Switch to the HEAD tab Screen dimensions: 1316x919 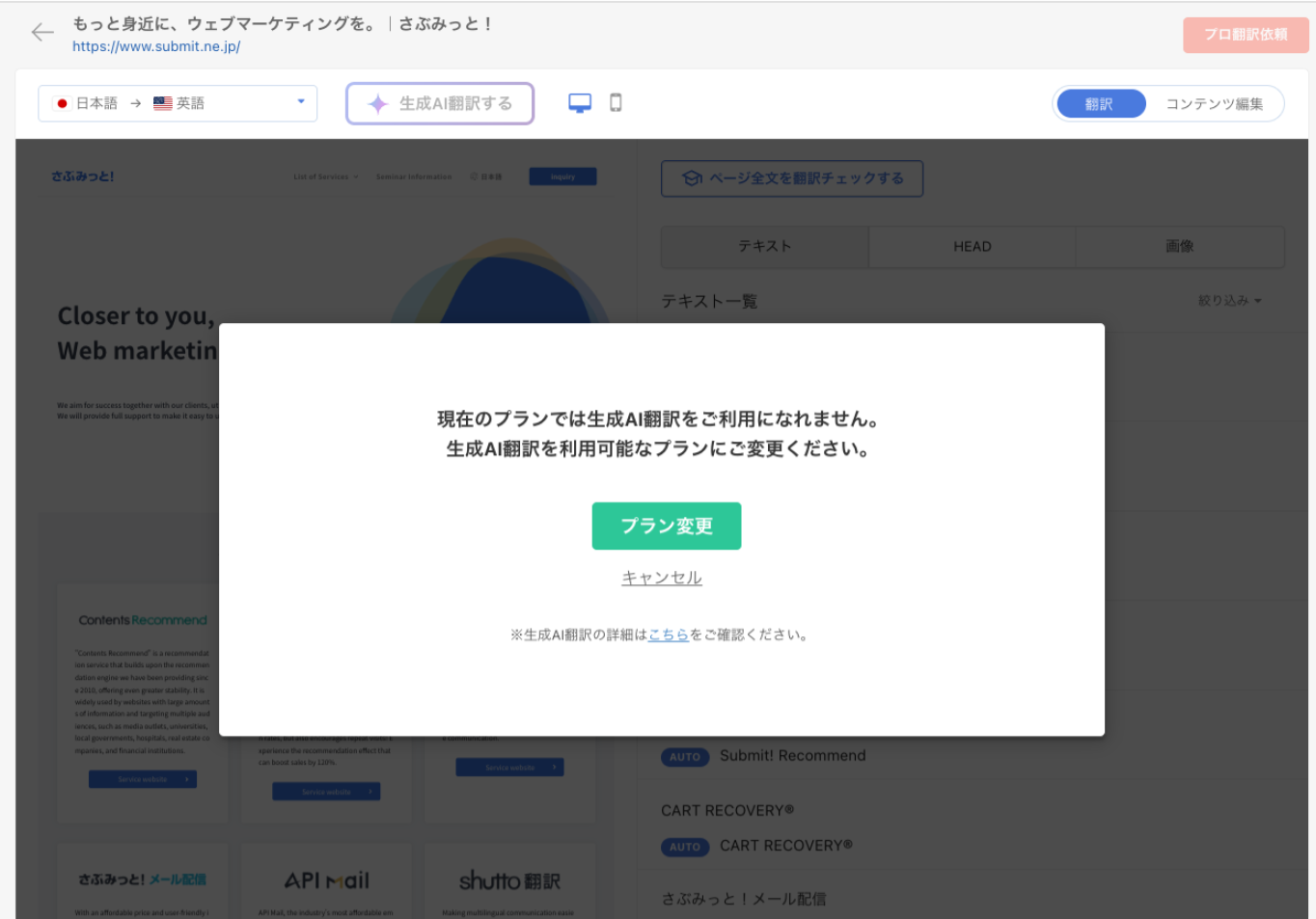(972, 246)
